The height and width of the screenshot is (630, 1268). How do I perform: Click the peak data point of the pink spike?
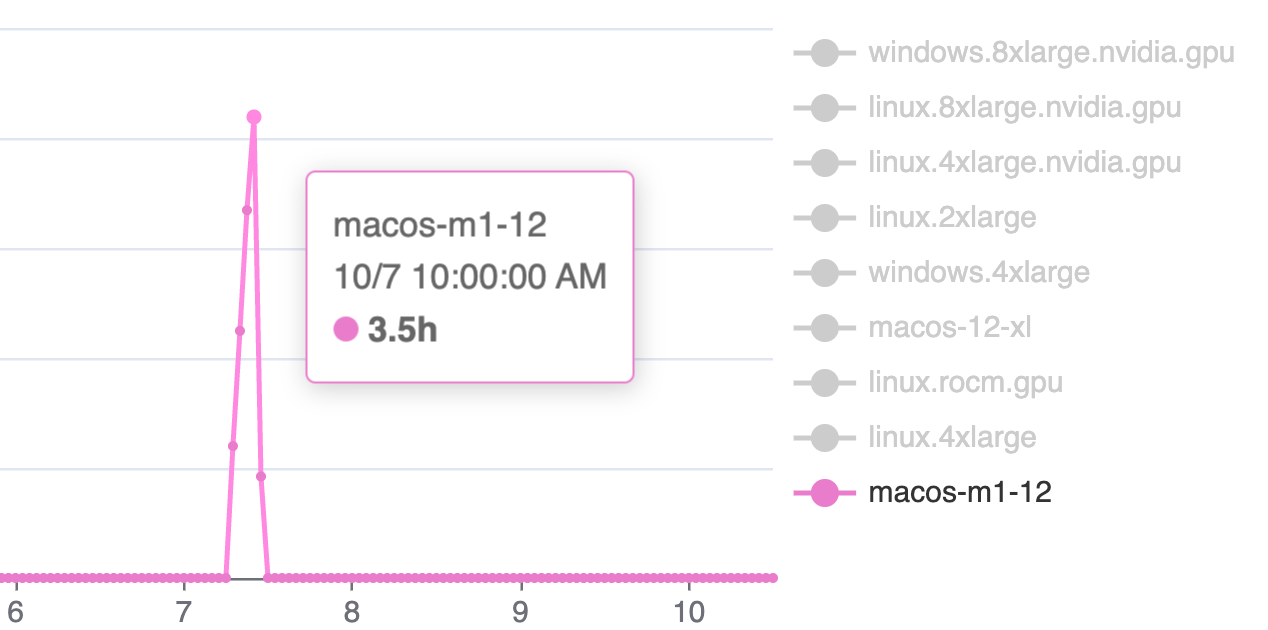[253, 117]
